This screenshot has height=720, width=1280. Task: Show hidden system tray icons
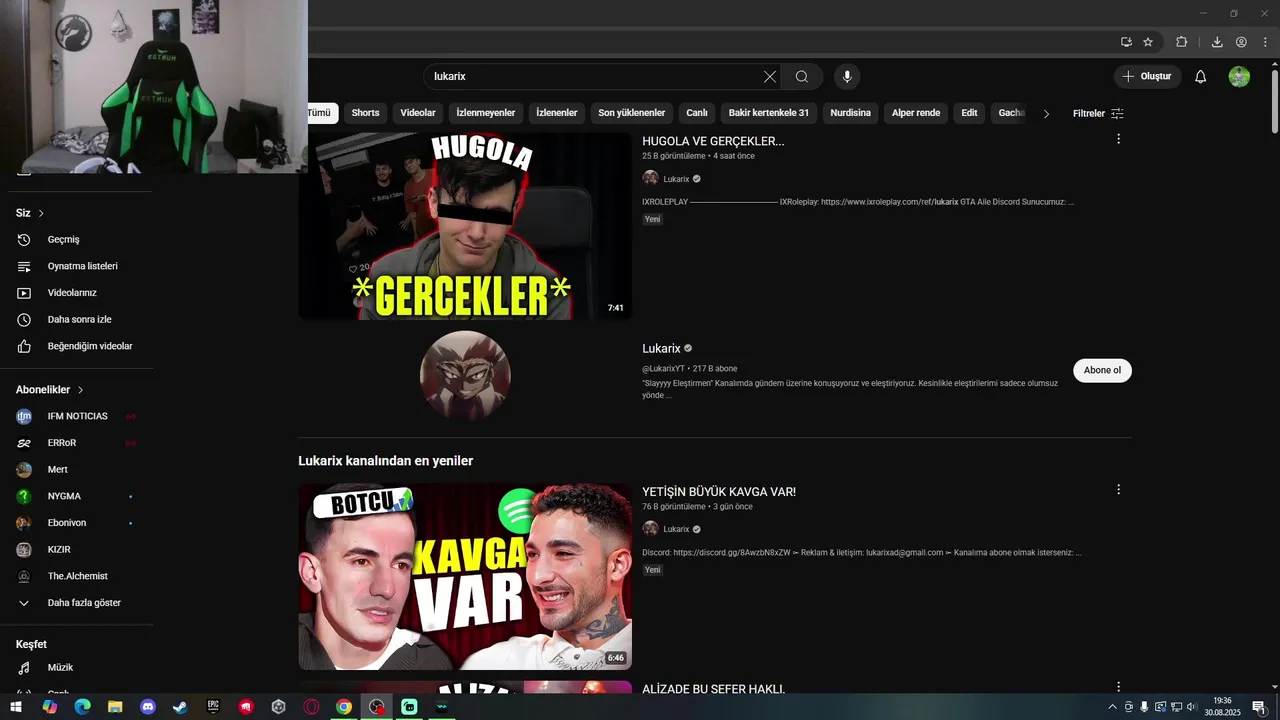1112,707
